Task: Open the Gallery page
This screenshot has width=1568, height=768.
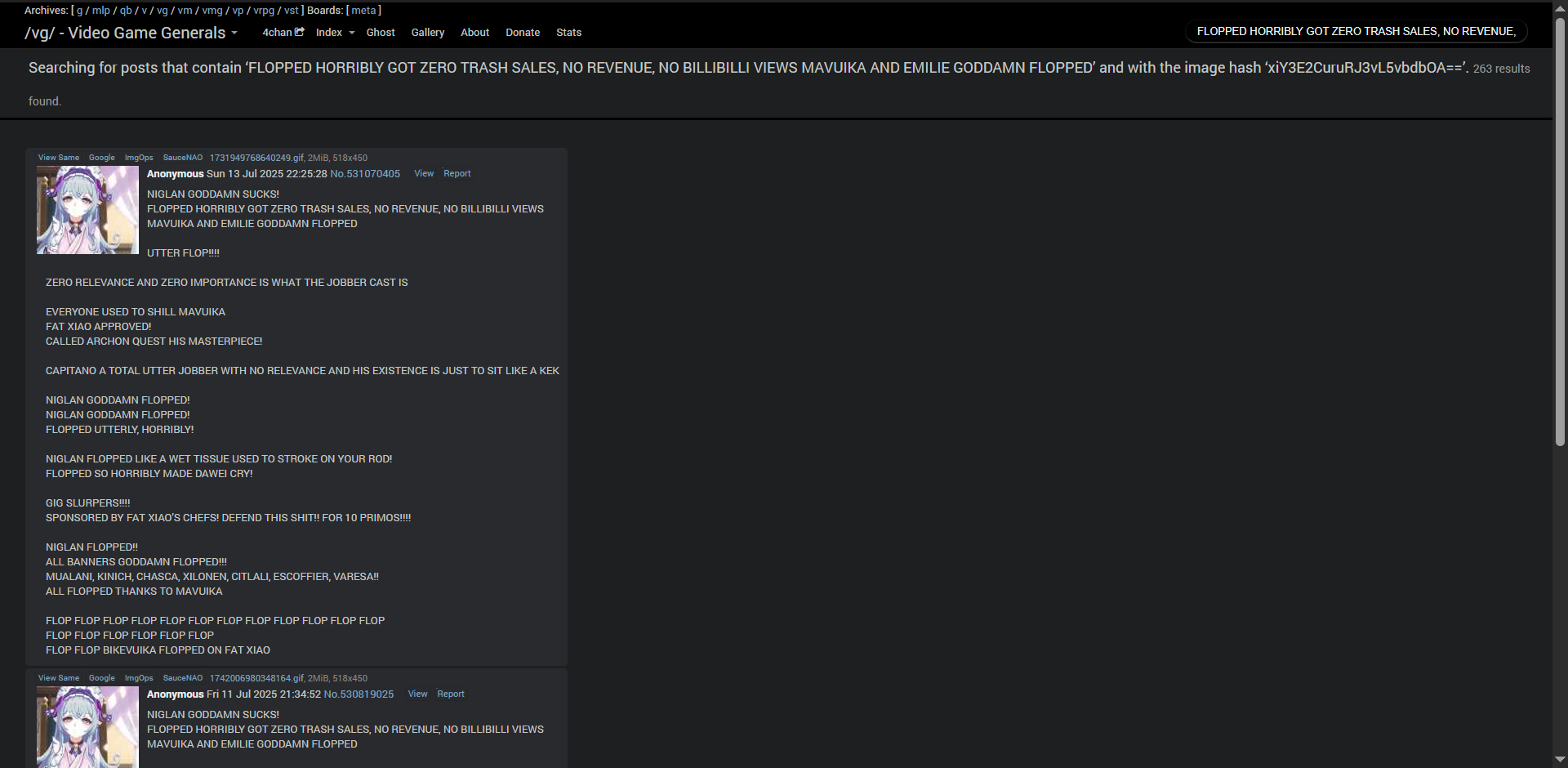Action: 428,33
